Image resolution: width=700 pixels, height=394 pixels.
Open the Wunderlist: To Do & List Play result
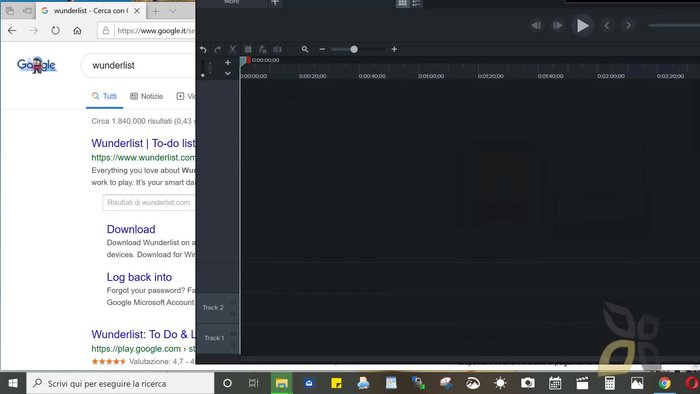(143, 334)
